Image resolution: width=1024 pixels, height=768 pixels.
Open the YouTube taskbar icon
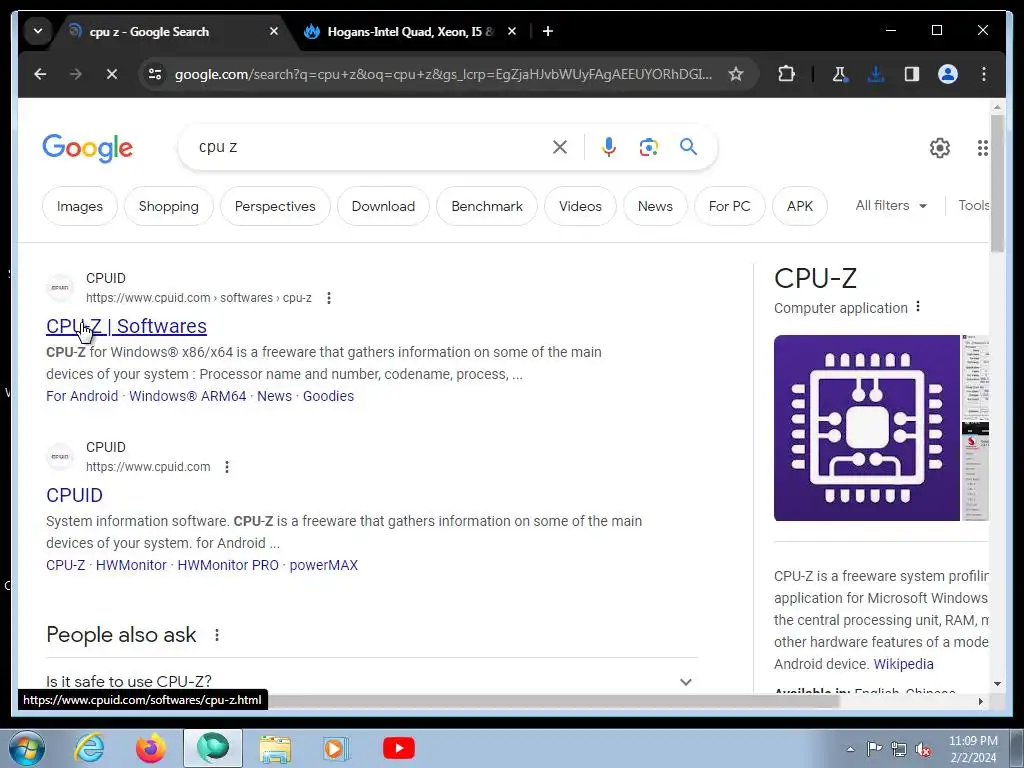click(399, 748)
